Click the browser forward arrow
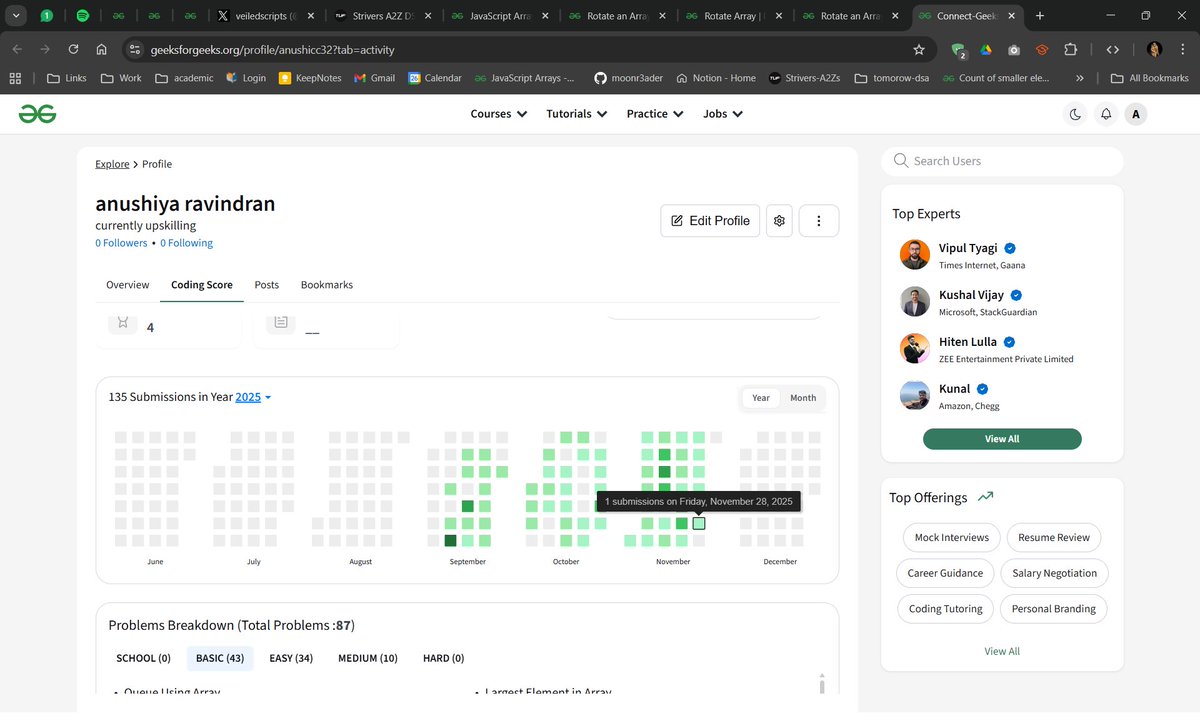 pyautogui.click(x=45, y=49)
